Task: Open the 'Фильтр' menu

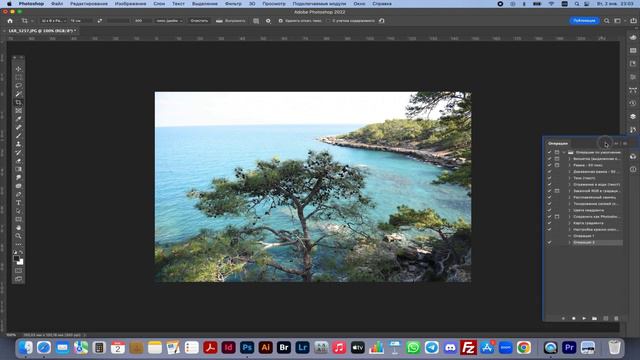Action: click(x=233, y=4)
